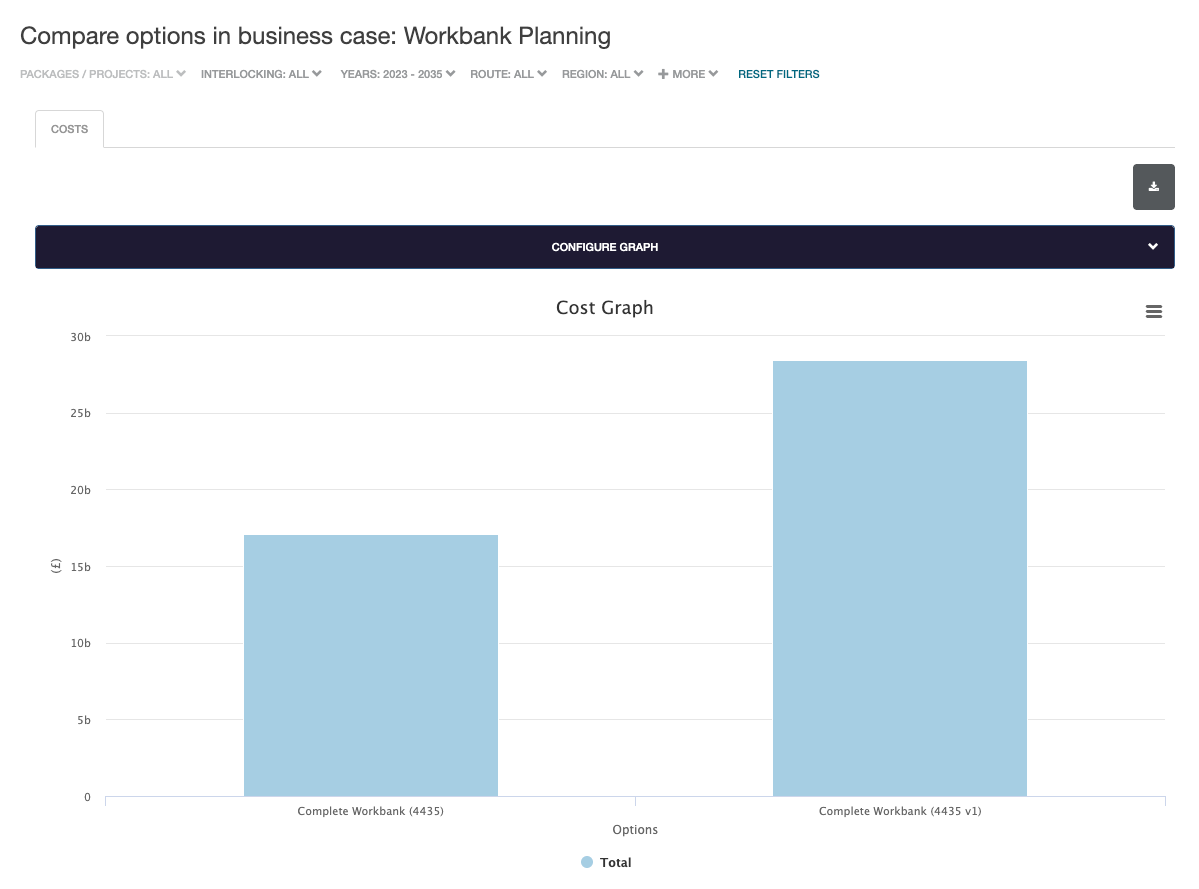Open the Packages / Projects filter dropdown
1199x889 pixels.
[103, 74]
